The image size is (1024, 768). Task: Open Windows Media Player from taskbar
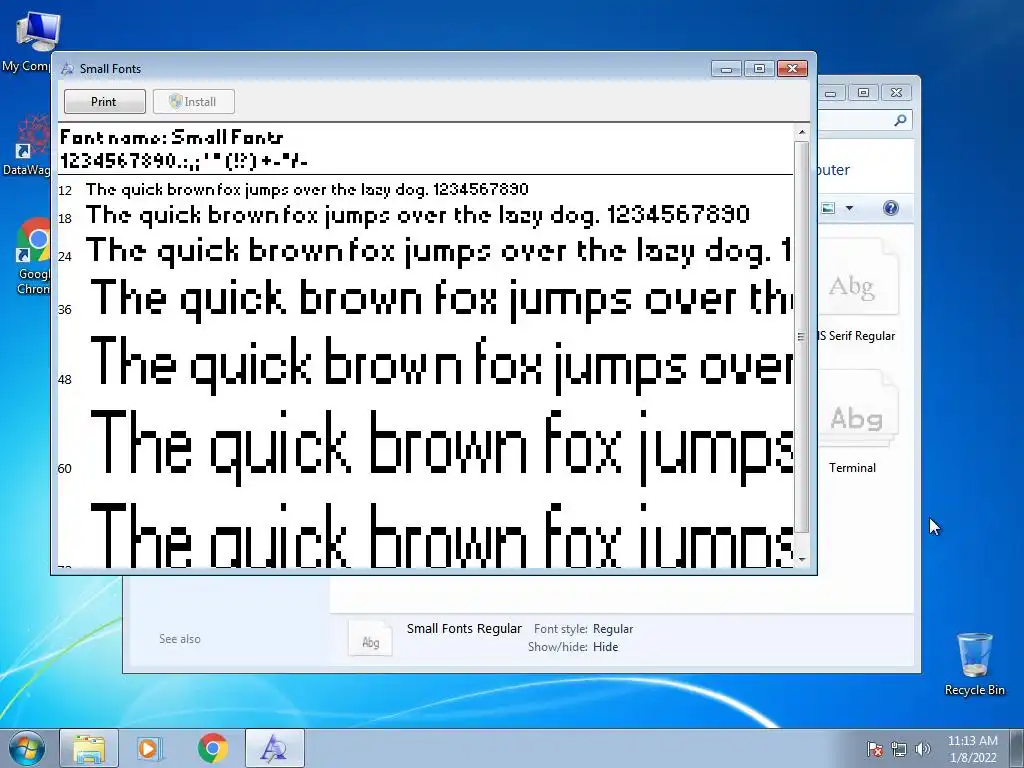pyautogui.click(x=150, y=748)
